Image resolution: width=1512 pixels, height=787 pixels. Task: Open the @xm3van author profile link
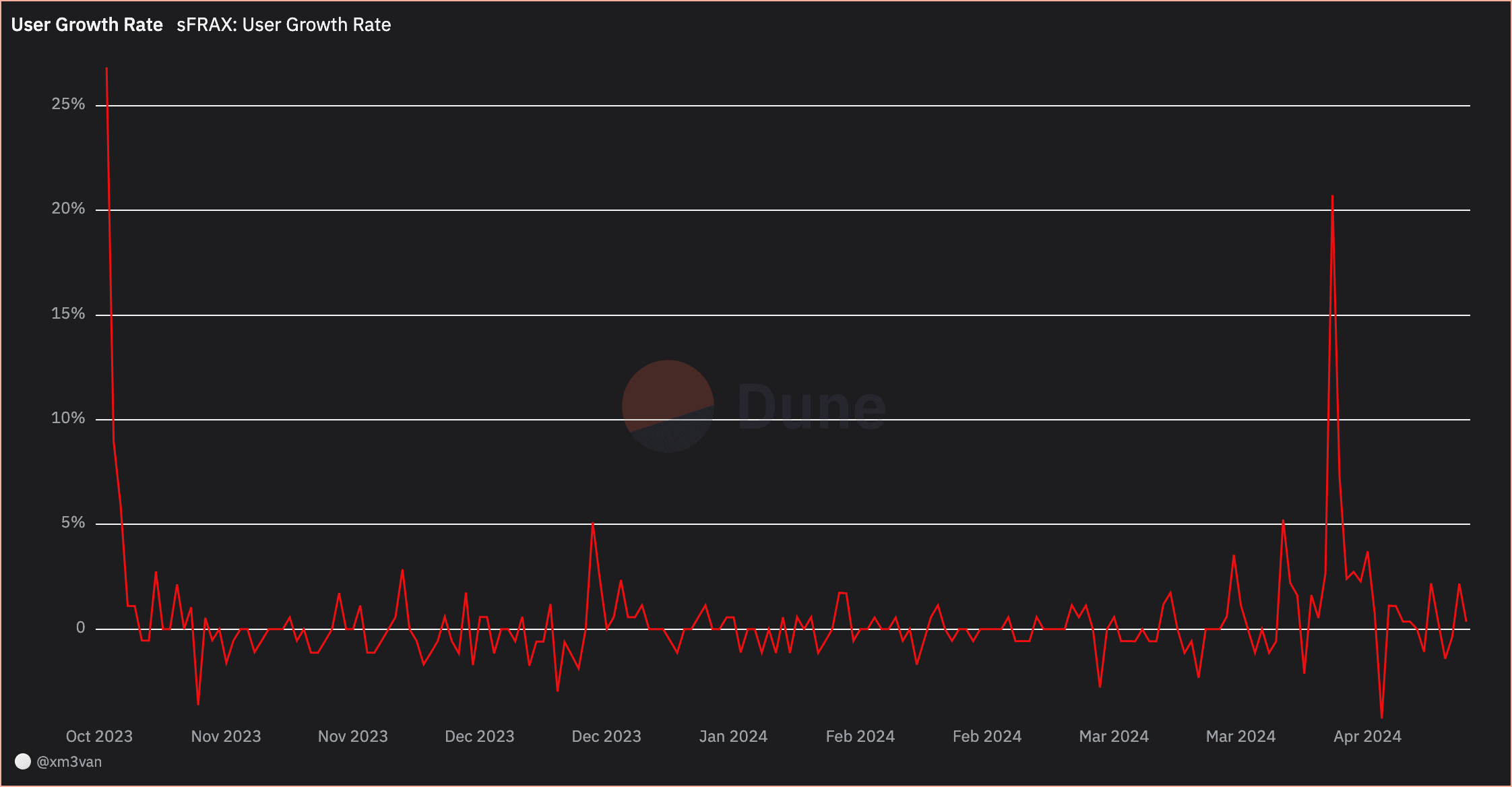point(69,762)
